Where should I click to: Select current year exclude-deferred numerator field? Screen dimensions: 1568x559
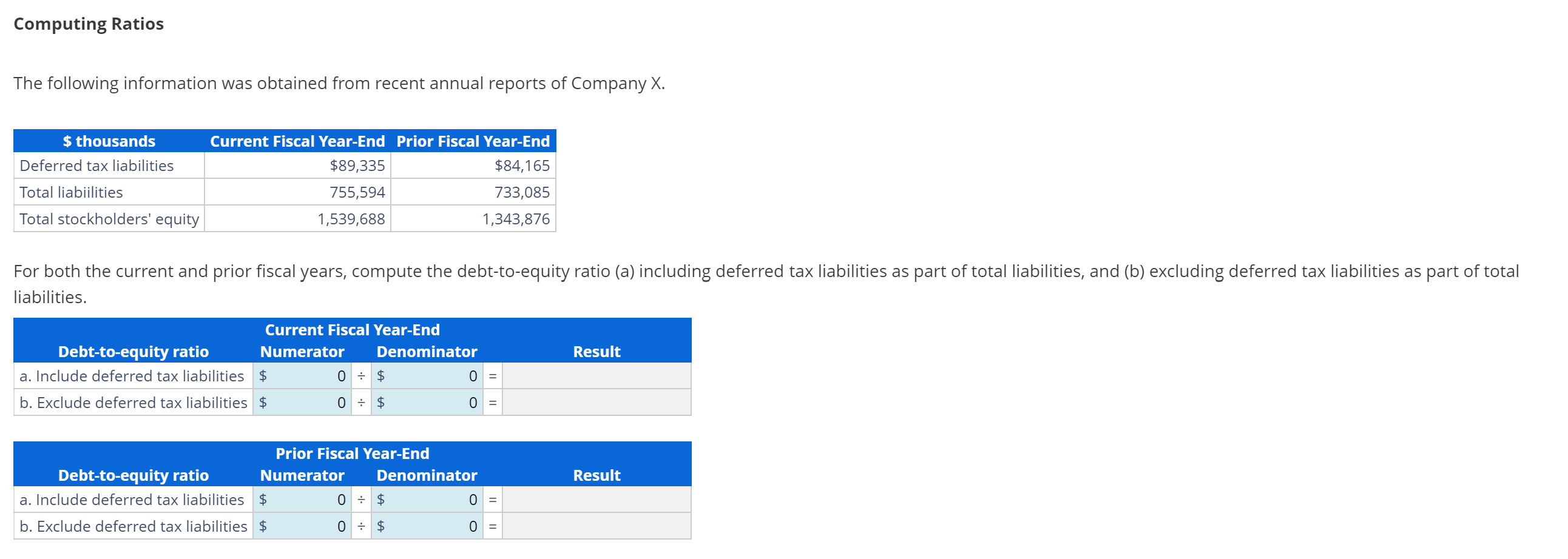(x=302, y=403)
